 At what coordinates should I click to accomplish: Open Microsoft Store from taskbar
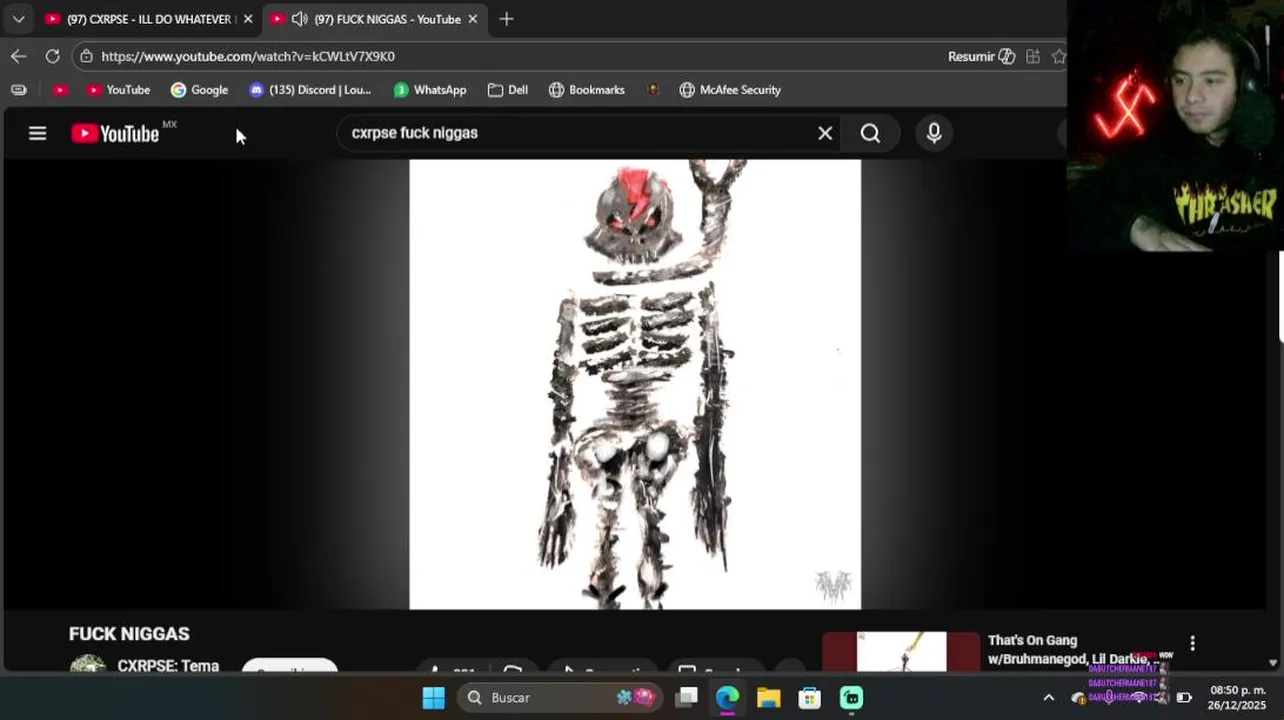[x=809, y=697]
